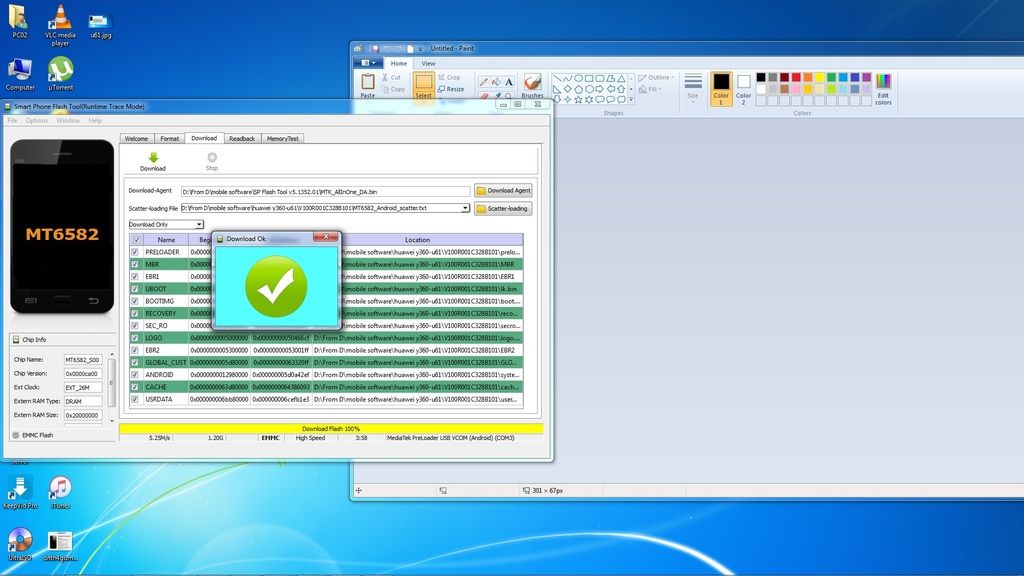Toggle the USRDATA partition checkbox
Image resolution: width=1024 pixels, height=576 pixels.
pos(135,399)
